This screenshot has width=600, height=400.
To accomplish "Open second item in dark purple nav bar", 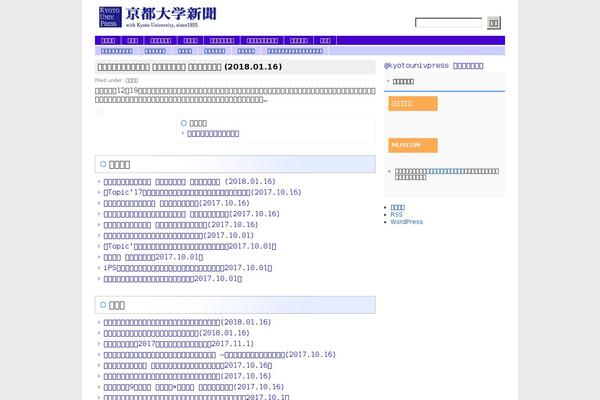I will point(132,41).
